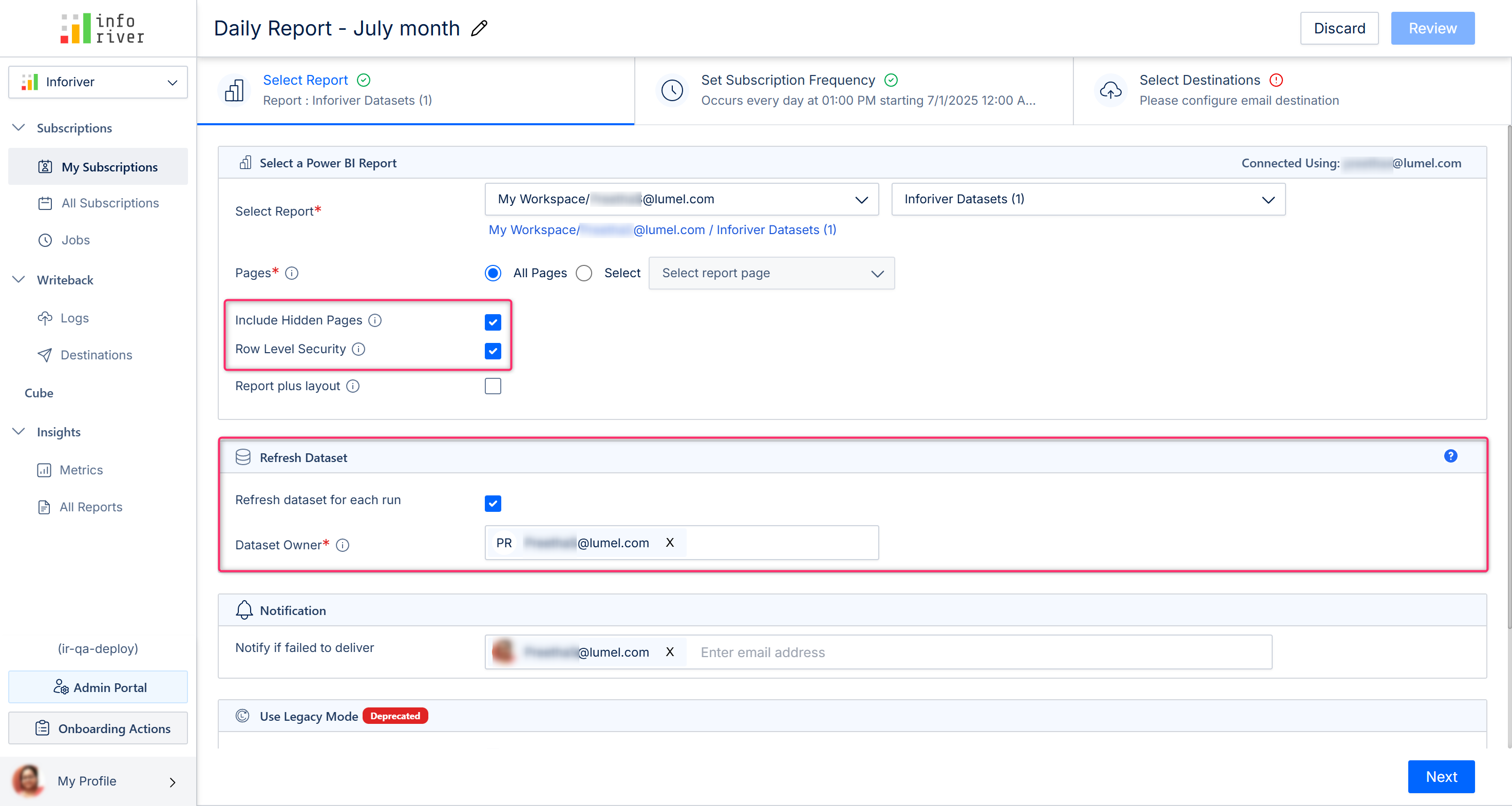Remove the dataset owner email with its X
Image resolution: width=1512 pixels, height=806 pixels.
[x=670, y=543]
